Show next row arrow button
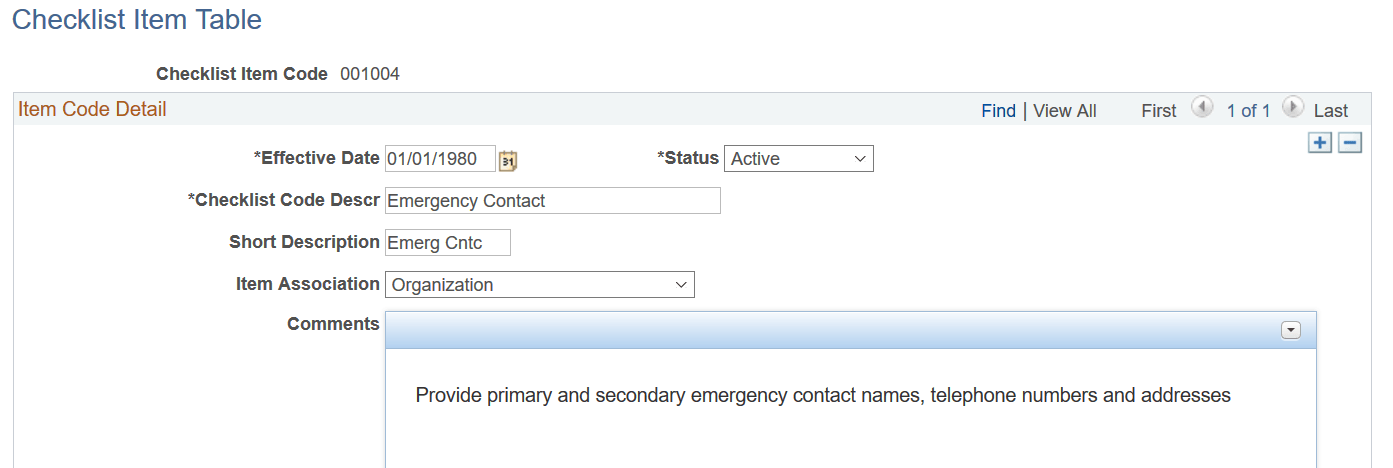 [x=1292, y=107]
